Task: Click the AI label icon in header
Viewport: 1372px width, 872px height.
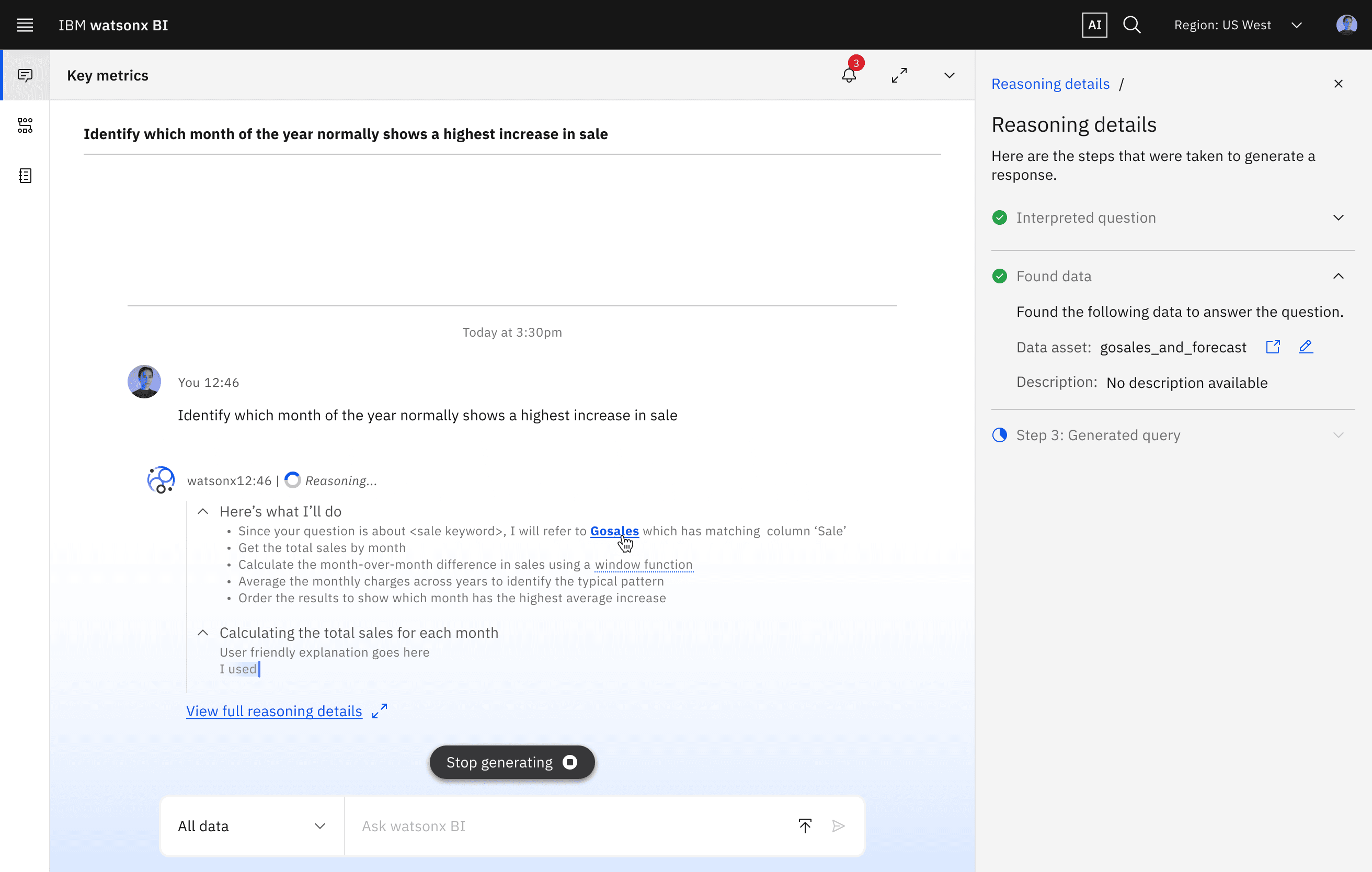Action: 1094,25
